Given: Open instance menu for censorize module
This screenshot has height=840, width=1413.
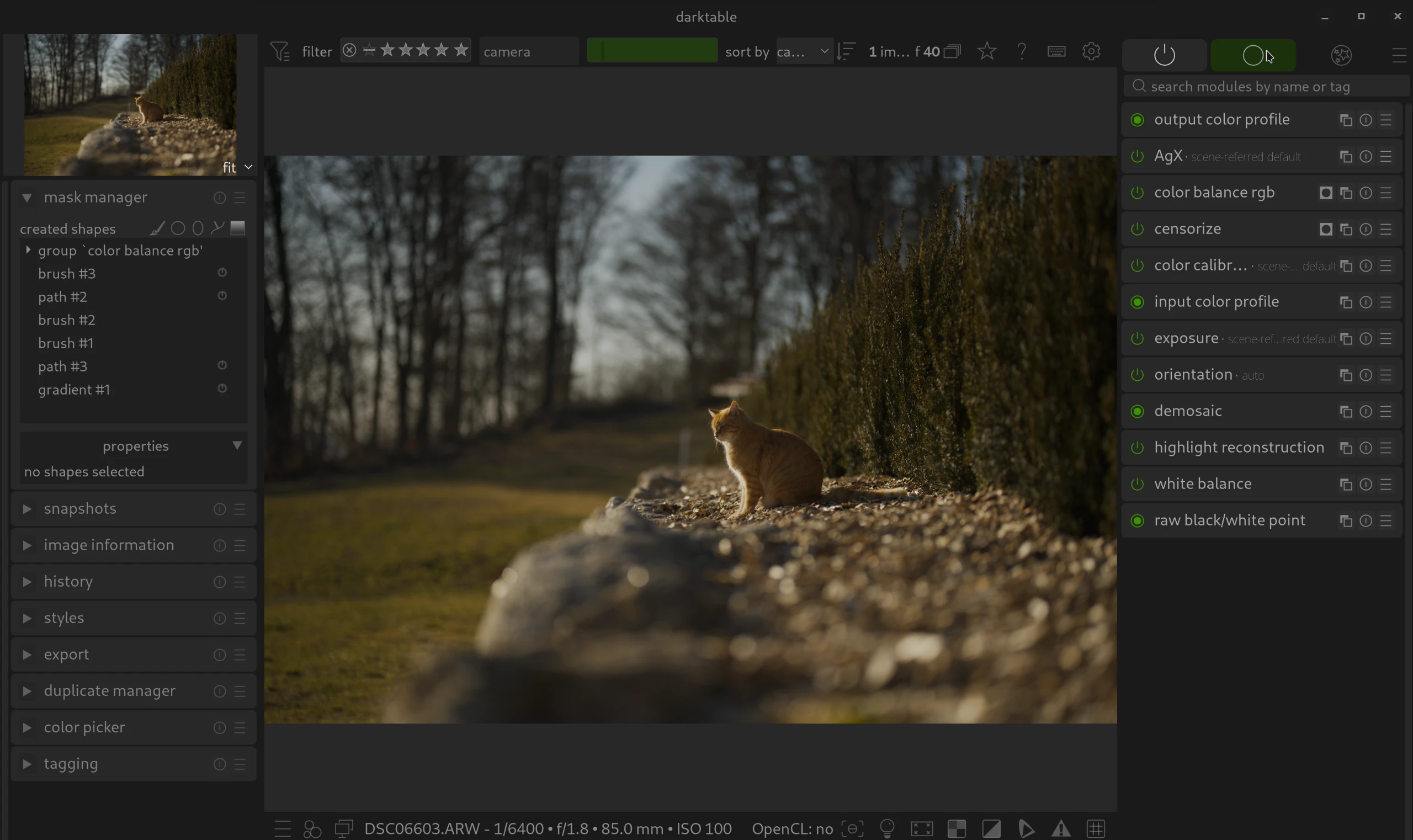Looking at the screenshot, I should tap(1346, 229).
